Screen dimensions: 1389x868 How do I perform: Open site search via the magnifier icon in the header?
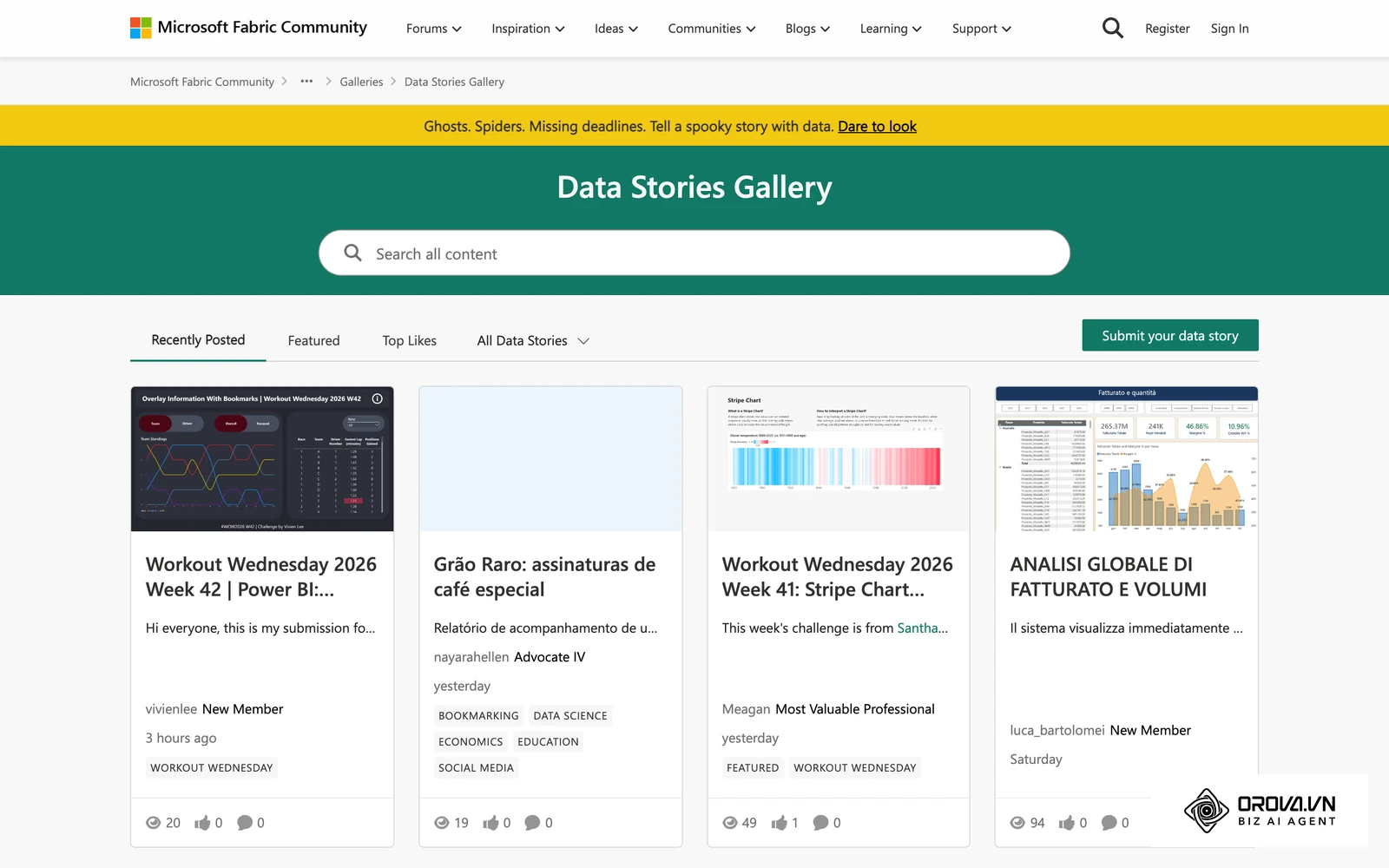(x=1112, y=29)
